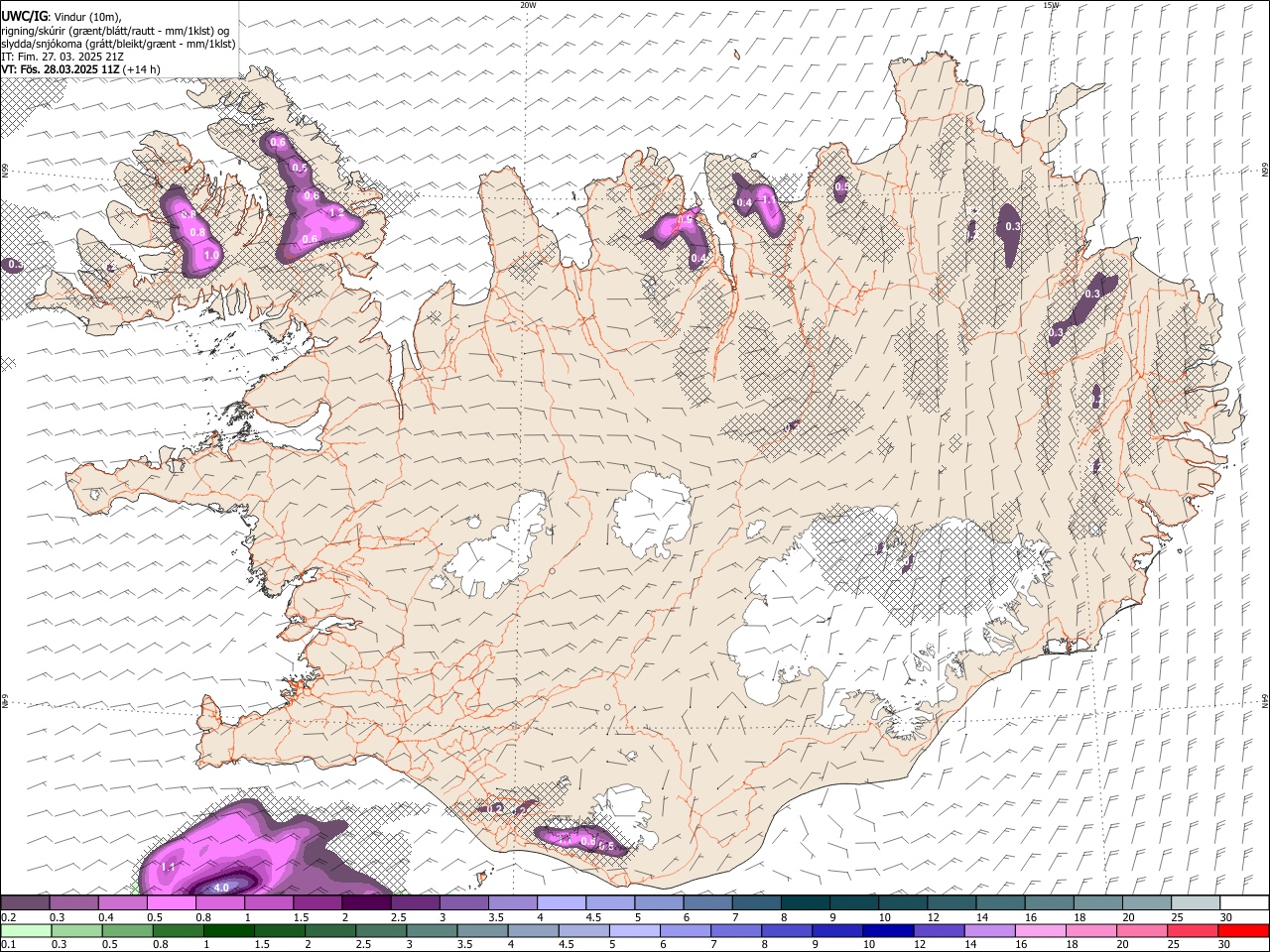The height and width of the screenshot is (952, 1270).
Task: Pick the lower scale swatch between 10 and 12
Action: point(886,930)
